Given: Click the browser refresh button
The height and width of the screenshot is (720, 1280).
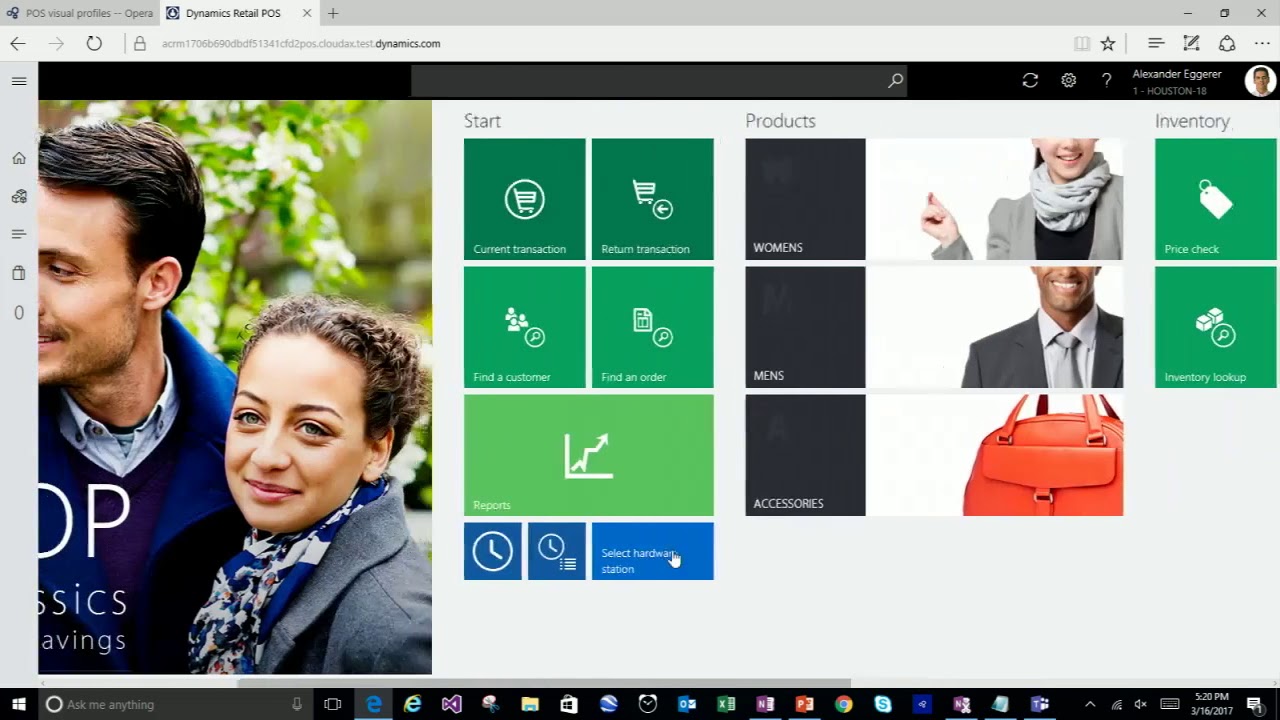Looking at the screenshot, I should click(94, 44).
